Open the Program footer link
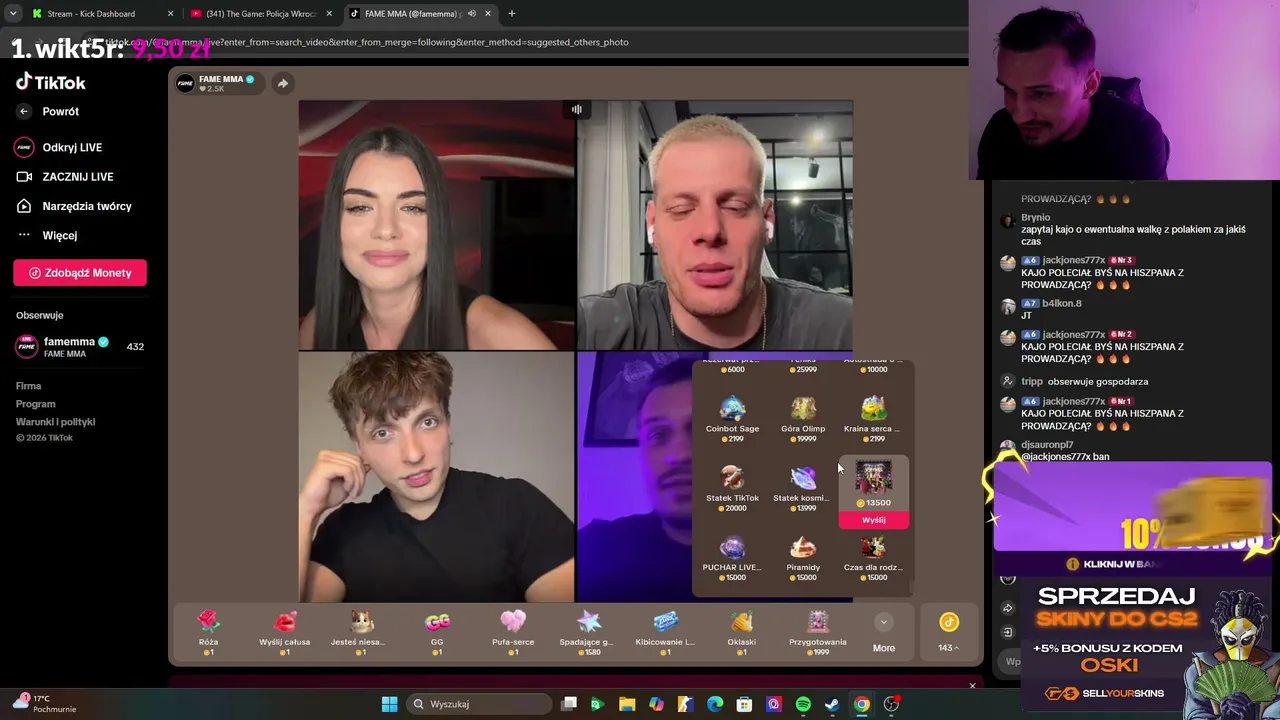Screen dimensions: 1280x720 35,404
